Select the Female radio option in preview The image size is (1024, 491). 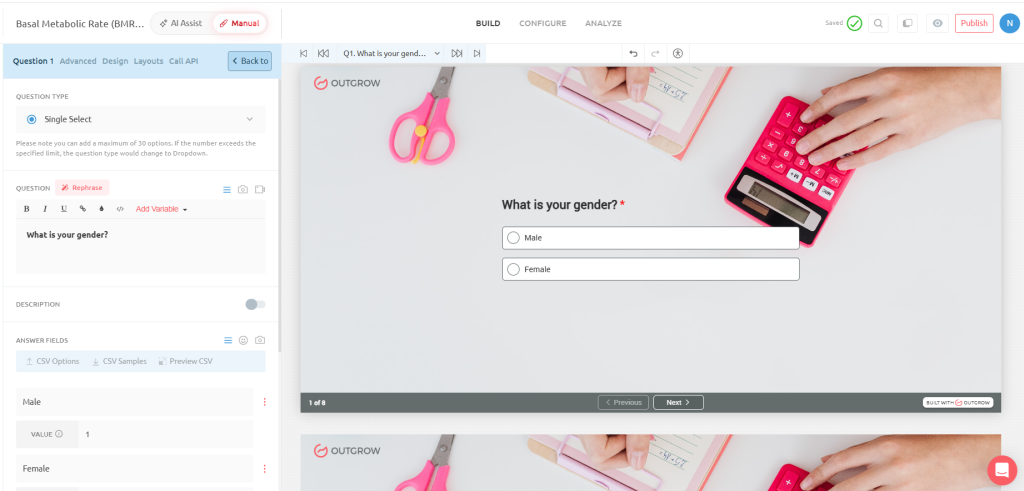pos(513,269)
